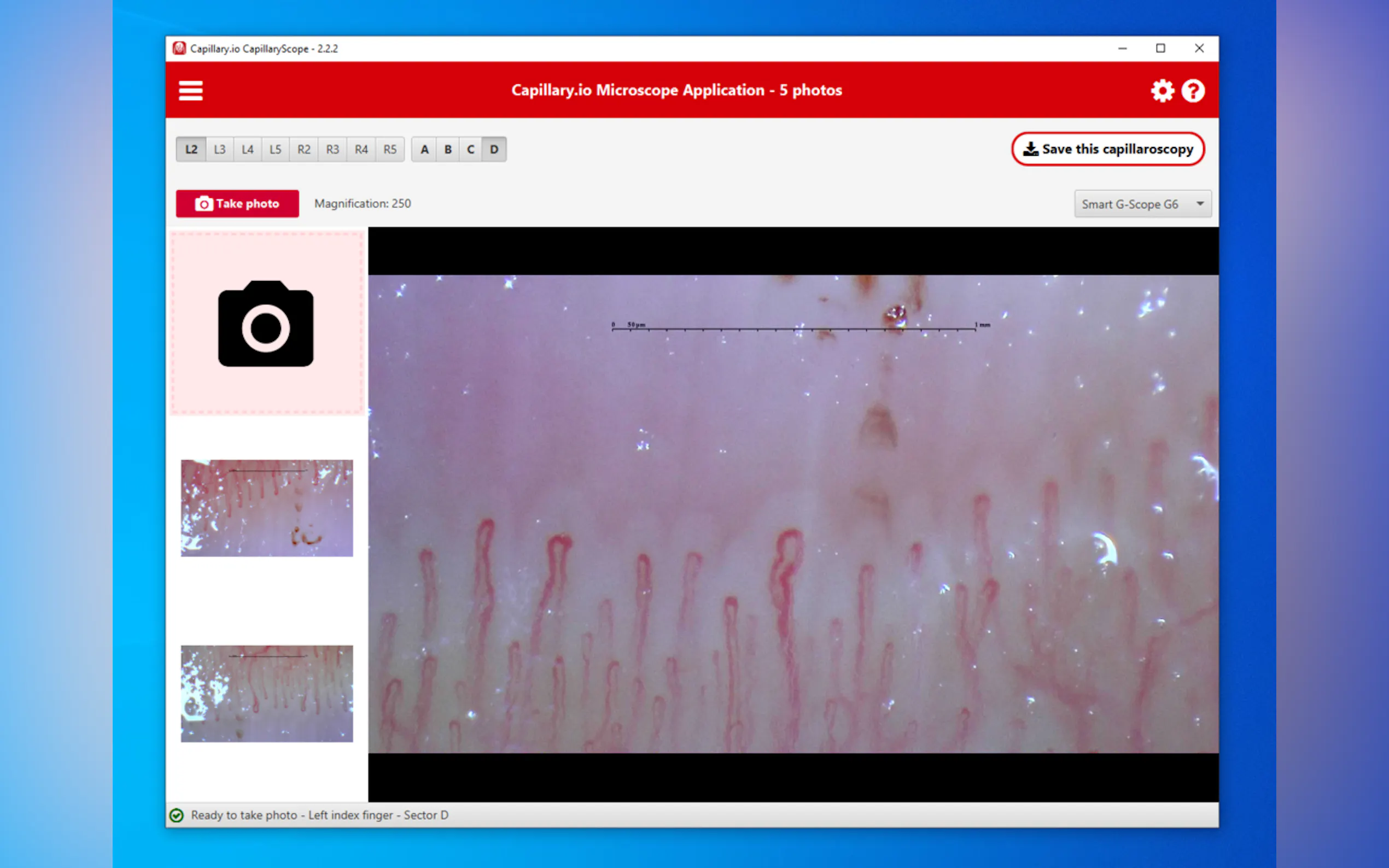Open the first captured photo thumbnail

pyautogui.click(x=267, y=508)
